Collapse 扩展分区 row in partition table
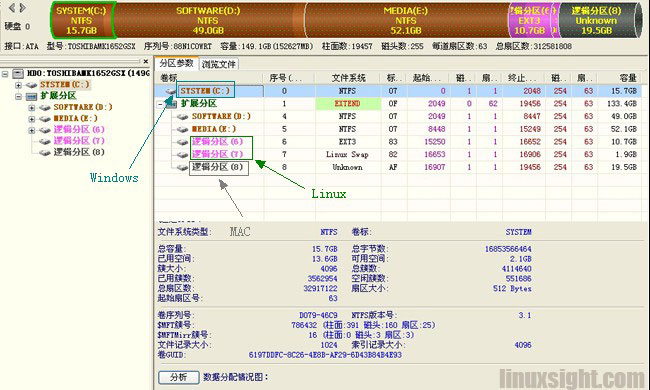Screen dimensions: 650x390 [x=161, y=104]
